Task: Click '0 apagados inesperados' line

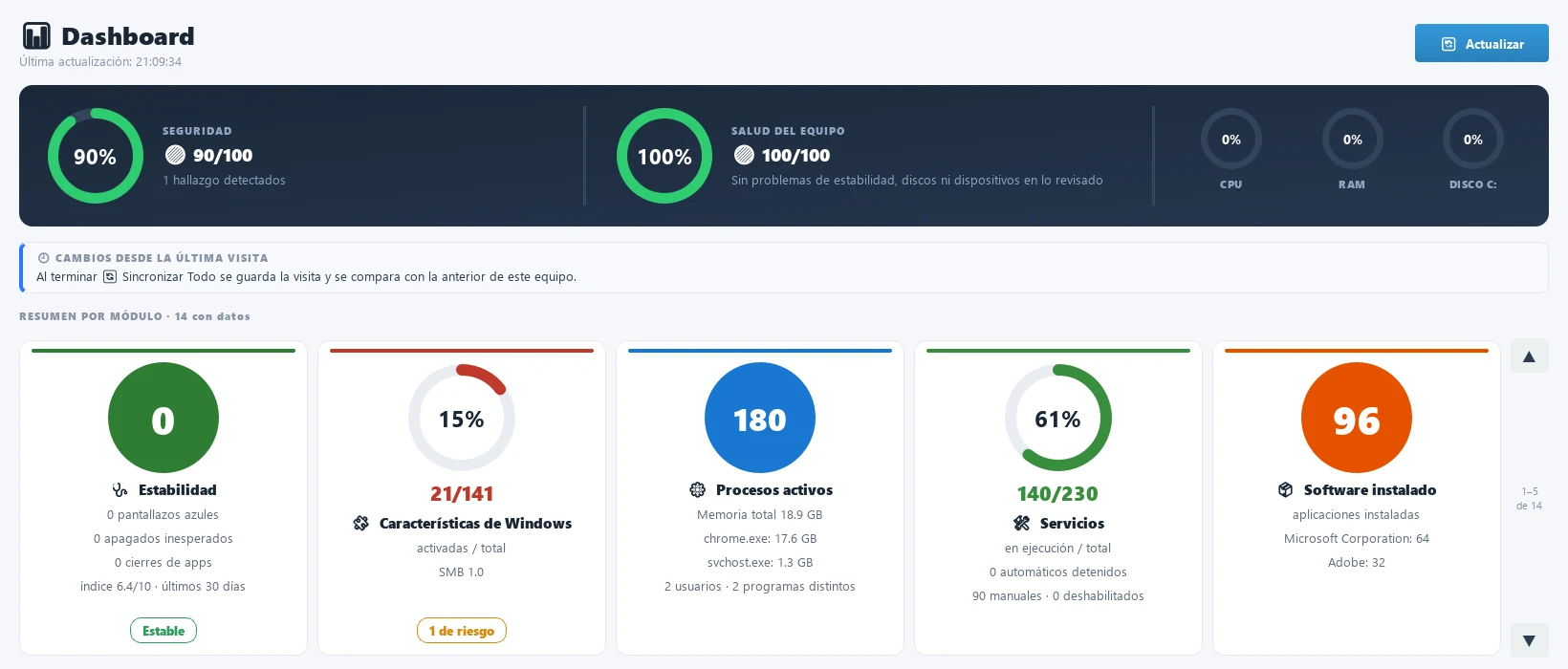Action: 163,539
